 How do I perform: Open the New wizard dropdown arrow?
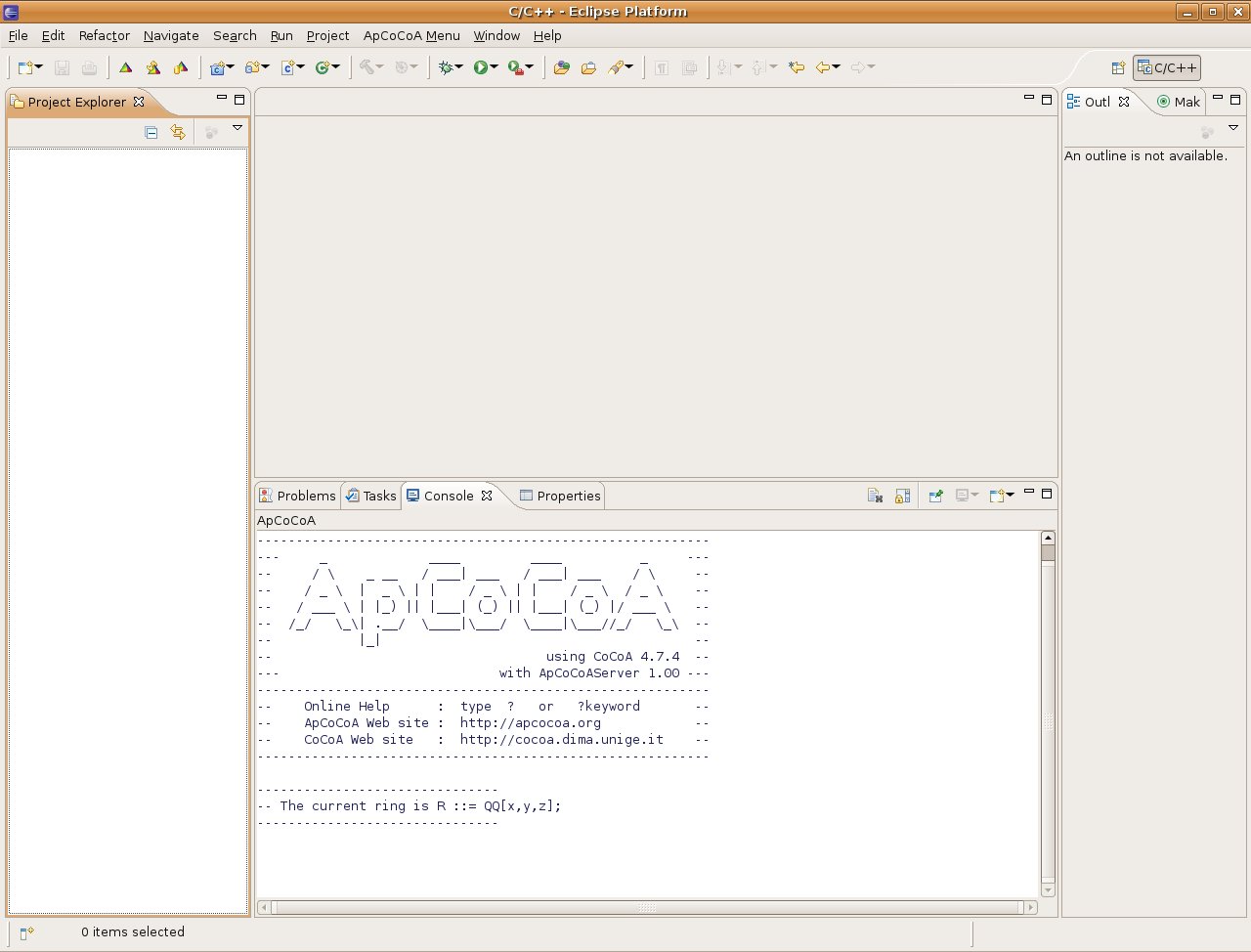(x=39, y=67)
